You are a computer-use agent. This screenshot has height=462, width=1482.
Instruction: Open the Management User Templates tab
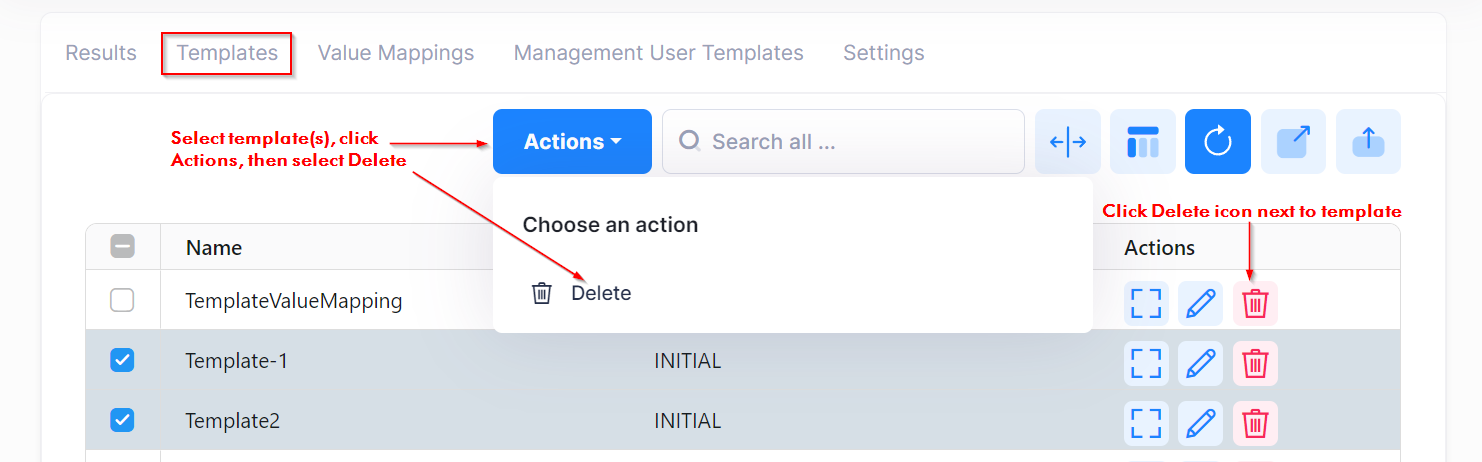658,53
